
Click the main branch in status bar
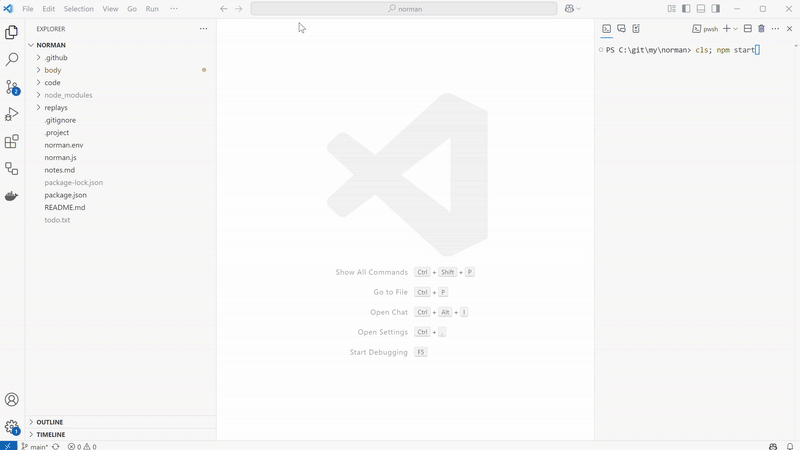click(x=35, y=446)
